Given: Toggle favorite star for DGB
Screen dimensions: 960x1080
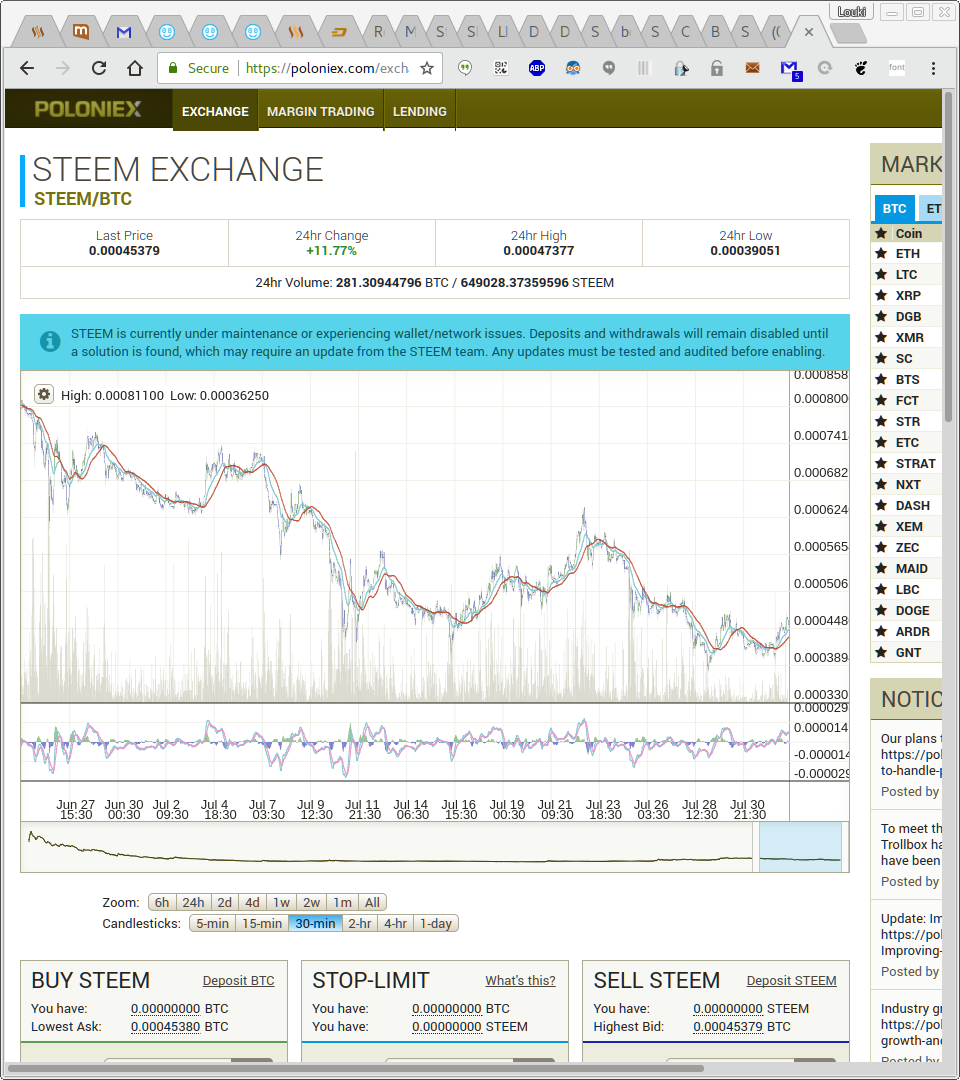Looking at the screenshot, I should tap(881, 316).
